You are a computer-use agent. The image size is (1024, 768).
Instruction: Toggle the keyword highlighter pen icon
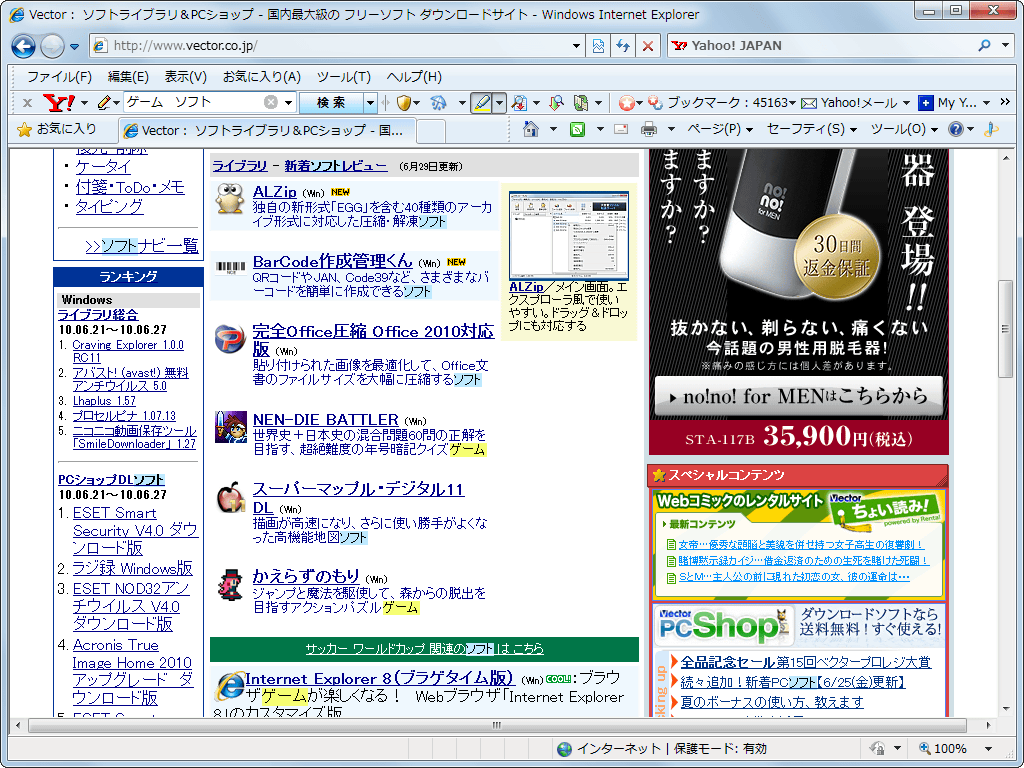pyautogui.click(x=481, y=103)
